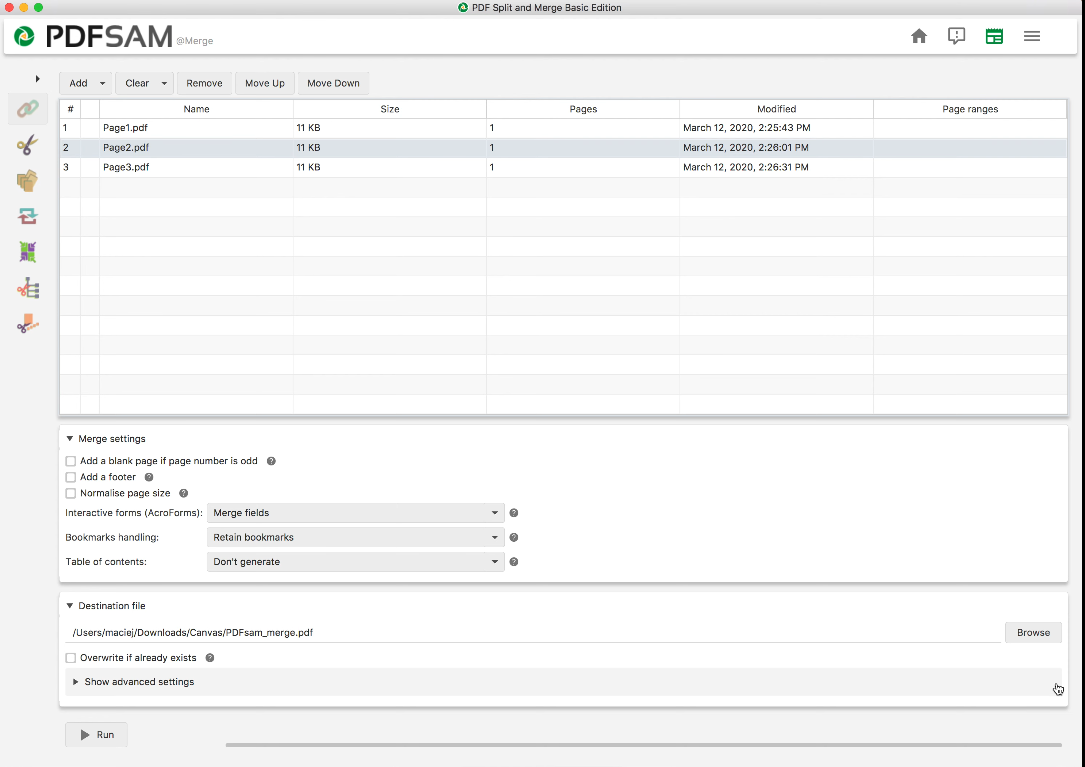Screen dimensions: 1085x767
Task: Click the progress bar at bottom
Action: point(644,745)
